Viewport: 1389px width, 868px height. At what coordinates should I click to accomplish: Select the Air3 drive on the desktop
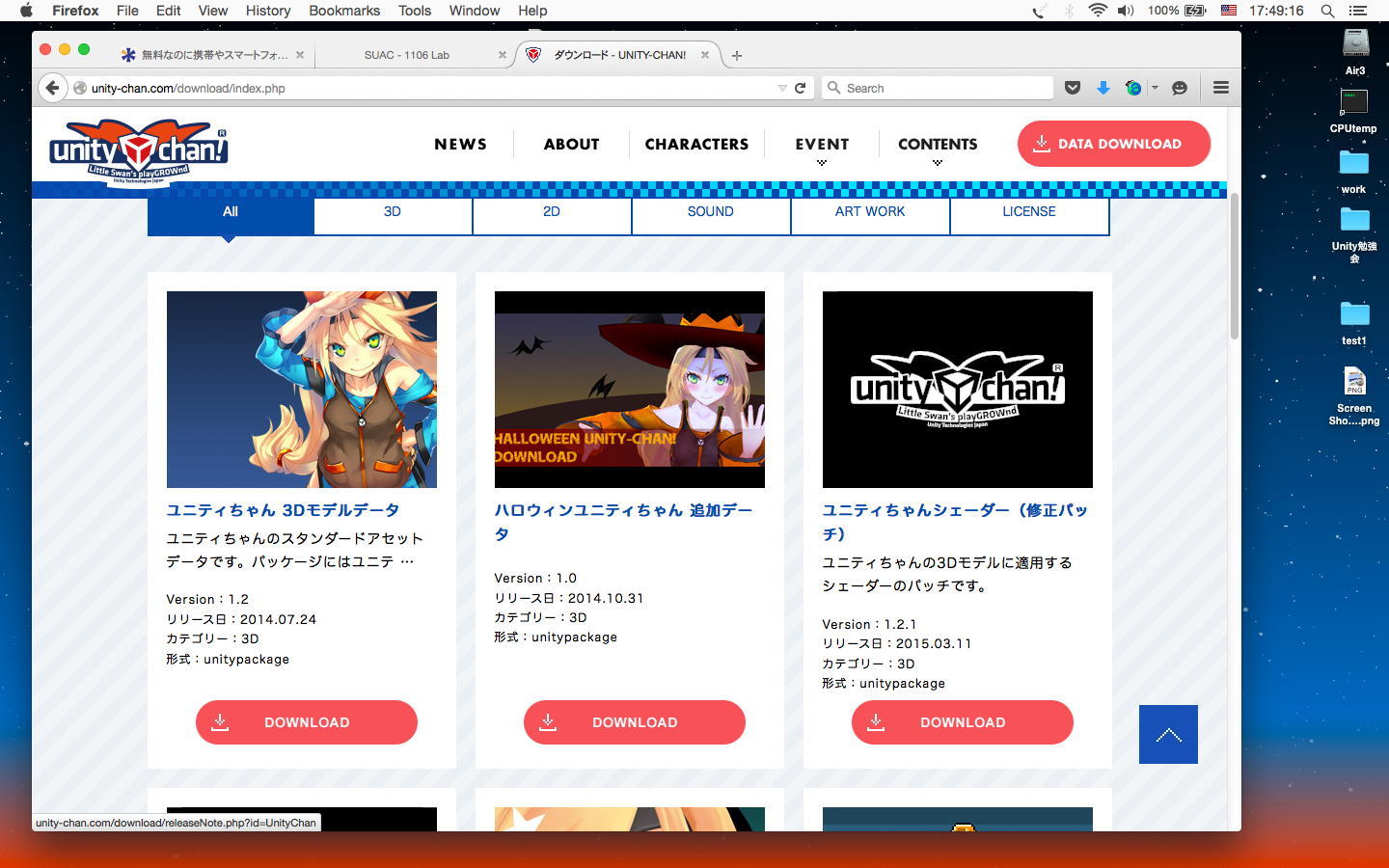pos(1355,52)
